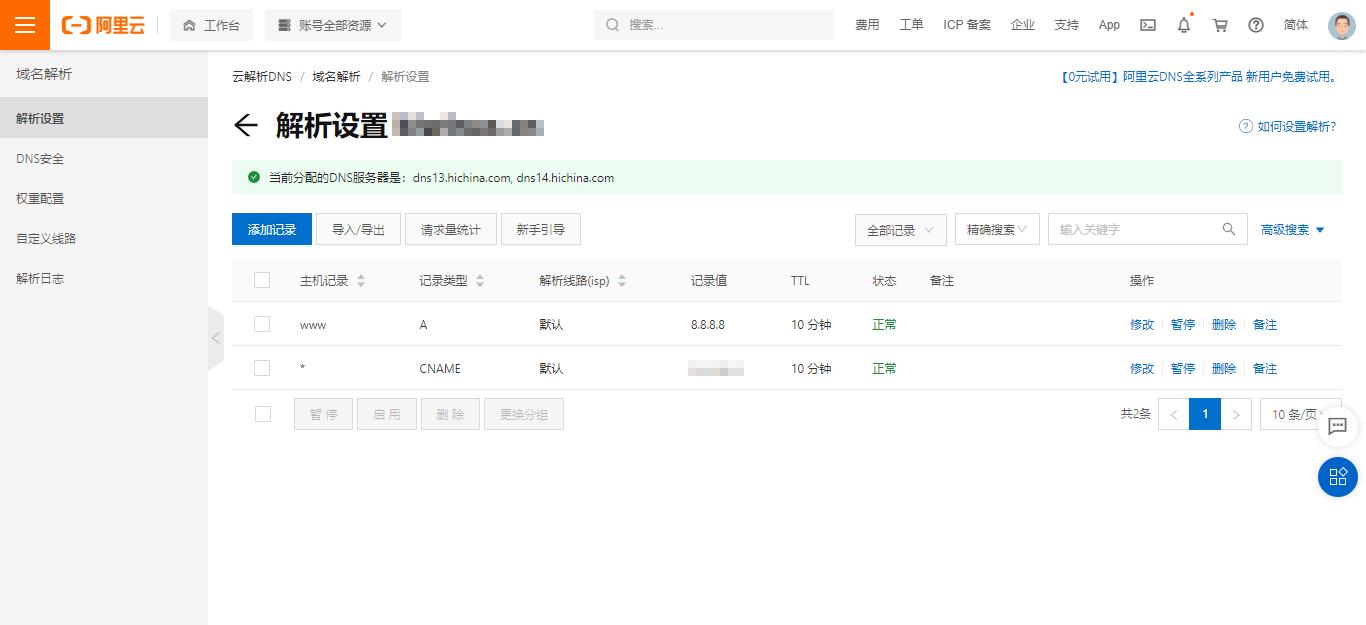Viewport: 1366px width, 625px height.
Task: Click the back arrow beside 解析设置
Action: 246,125
